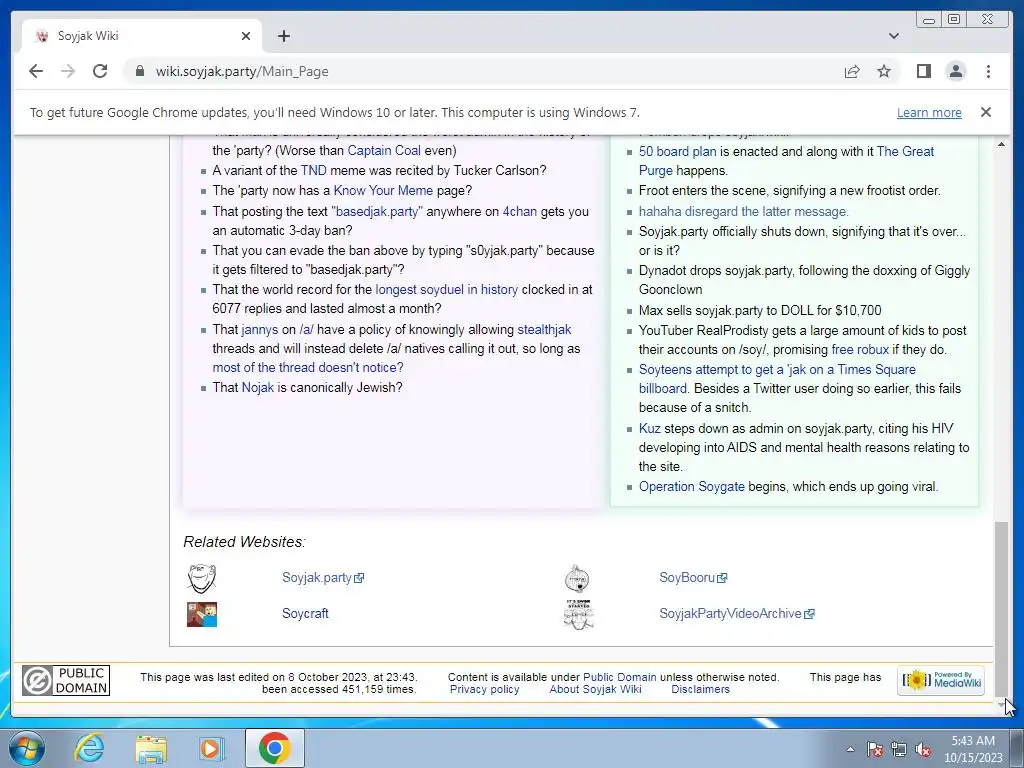The width and height of the screenshot is (1024, 768).
Task: Follow the basedjak.party link
Action: 377,212
